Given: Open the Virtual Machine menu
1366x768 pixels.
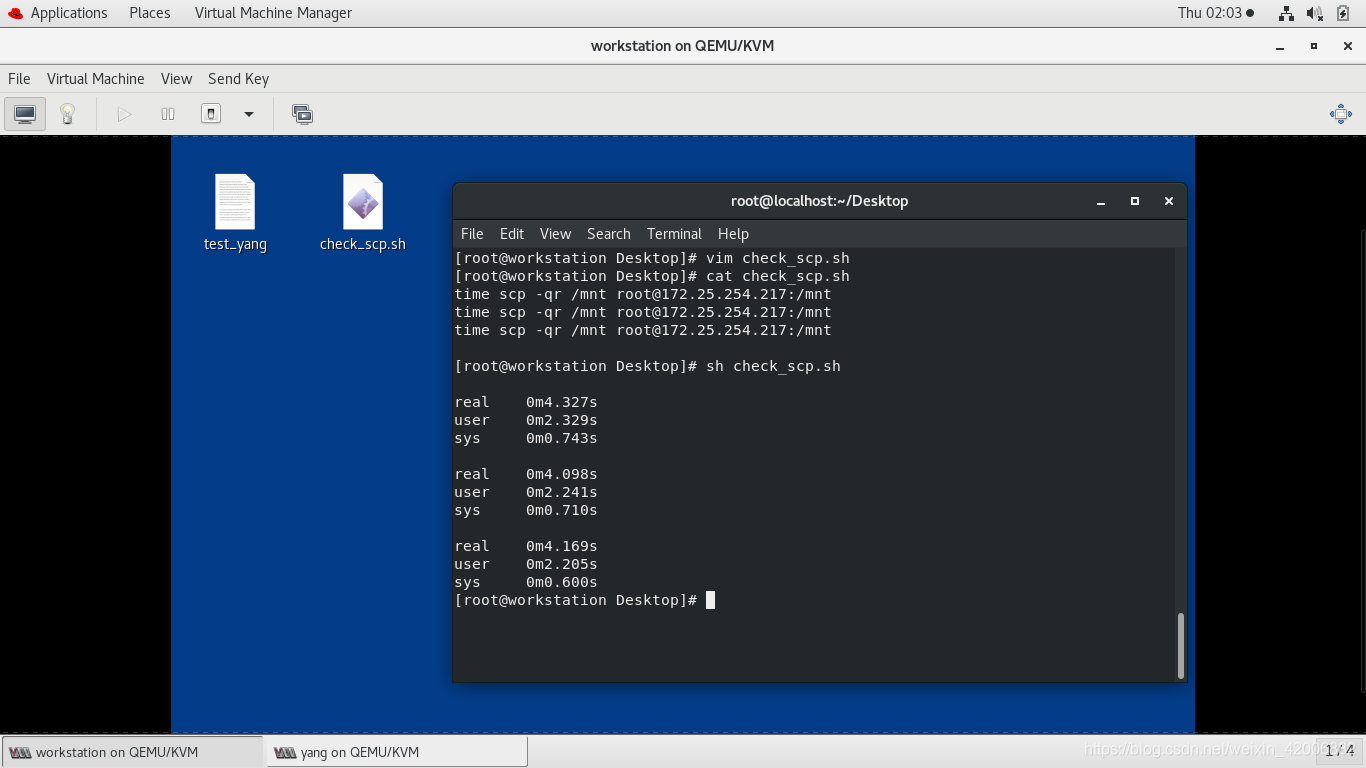Looking at the screenshot, I should pos(96,79).
